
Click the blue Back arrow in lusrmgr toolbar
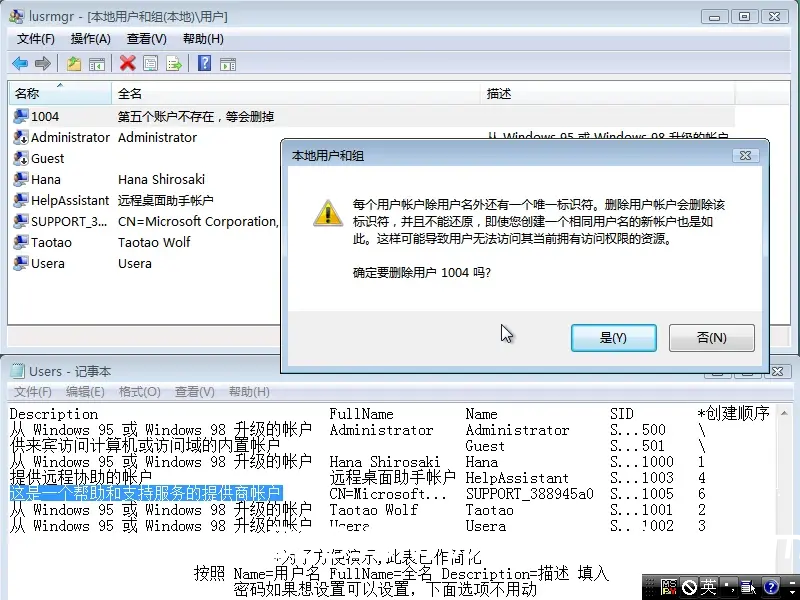coord(20,64)
